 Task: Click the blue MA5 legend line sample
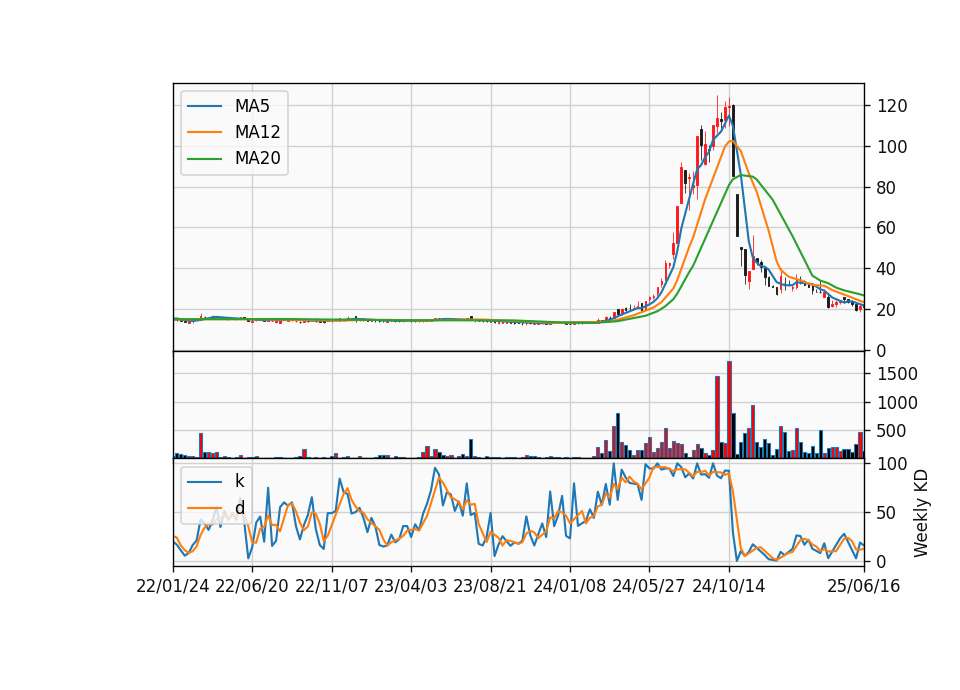tap(204, 106)
